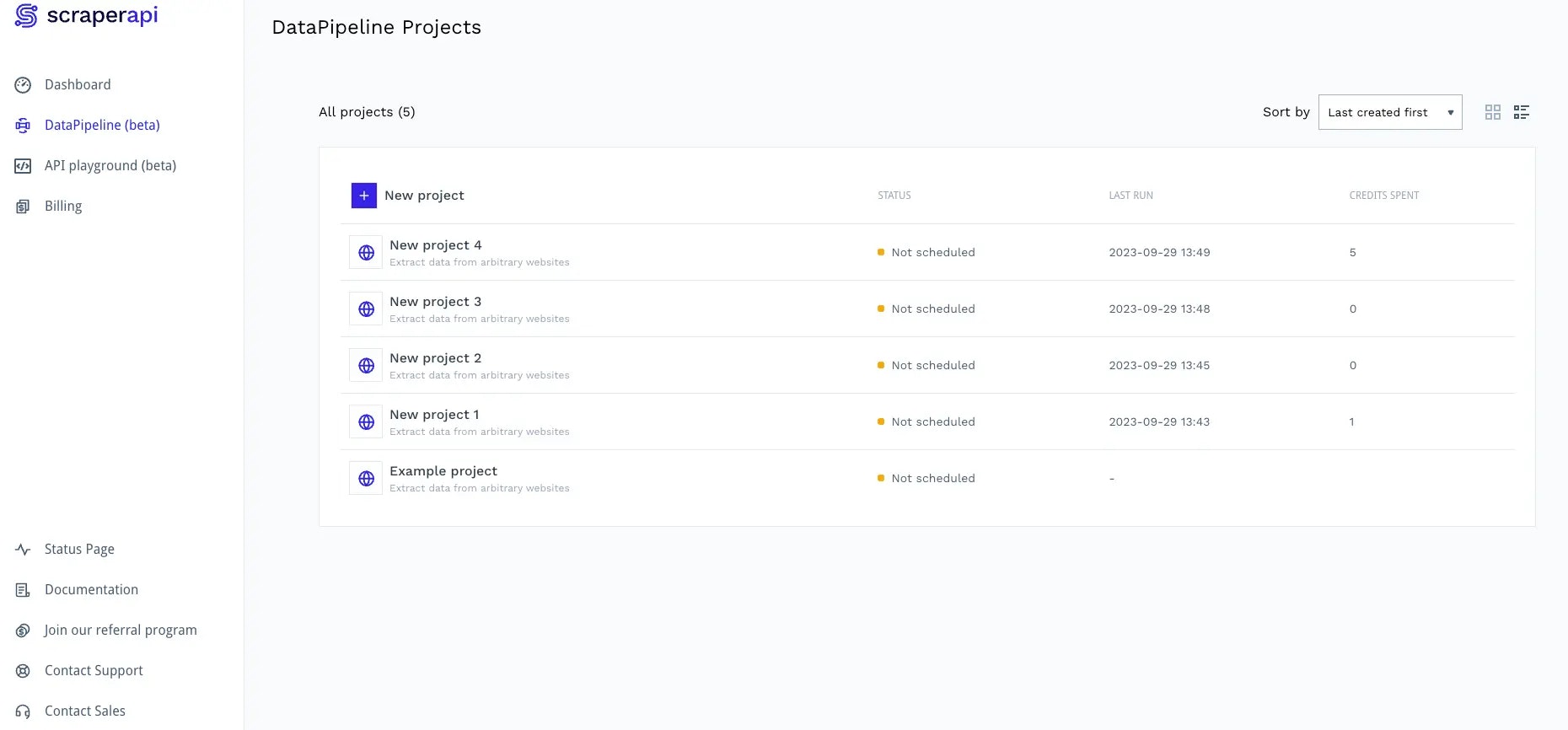Click the blue plus New project icon

pos(364,196)
